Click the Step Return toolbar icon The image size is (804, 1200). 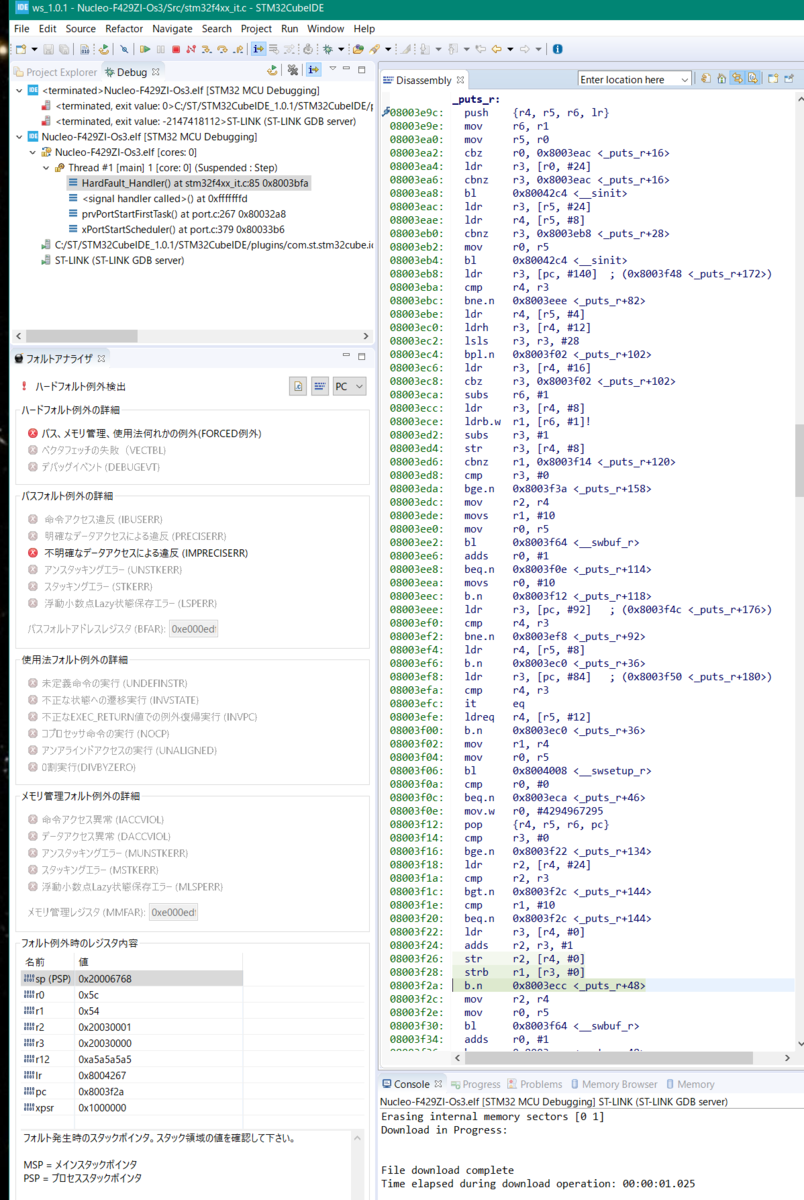[239, 48]
